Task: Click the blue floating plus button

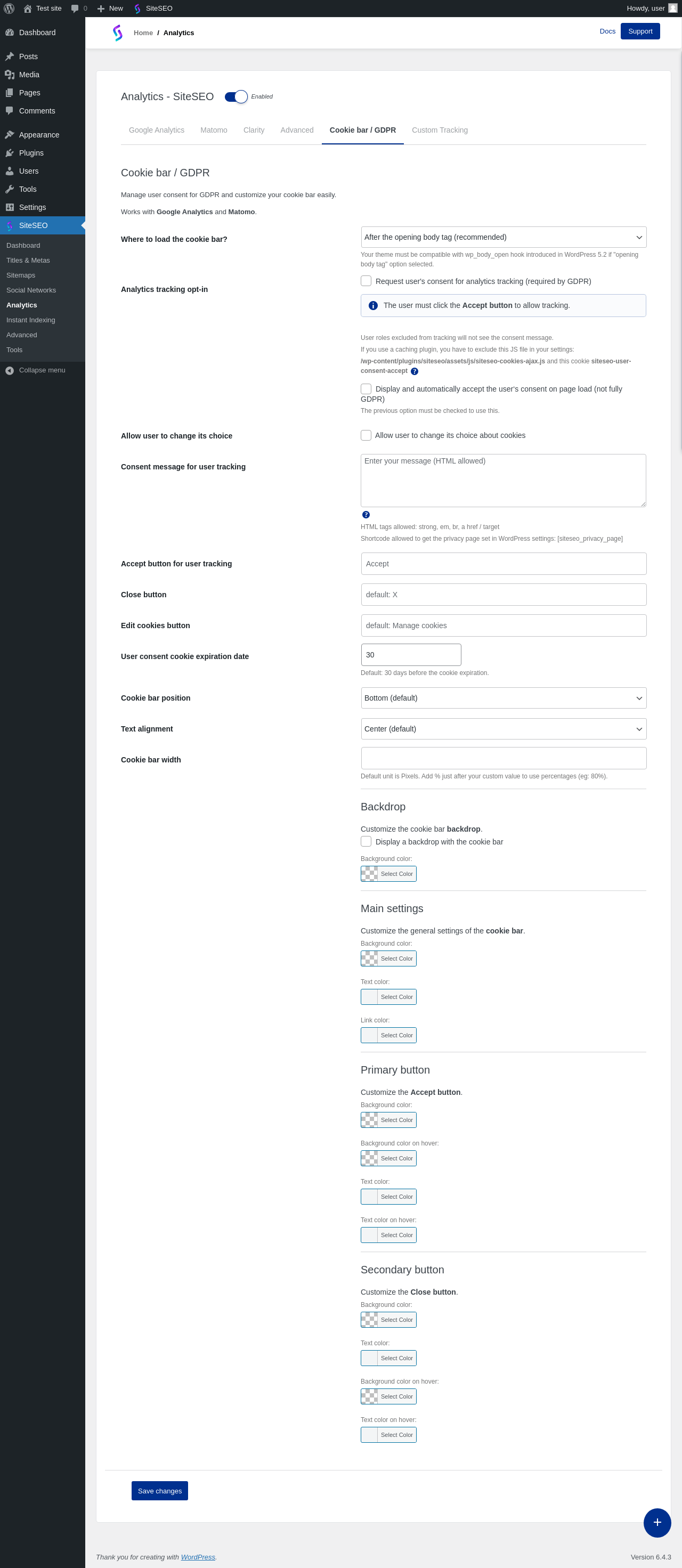Action: click(x=656, y=1522)
